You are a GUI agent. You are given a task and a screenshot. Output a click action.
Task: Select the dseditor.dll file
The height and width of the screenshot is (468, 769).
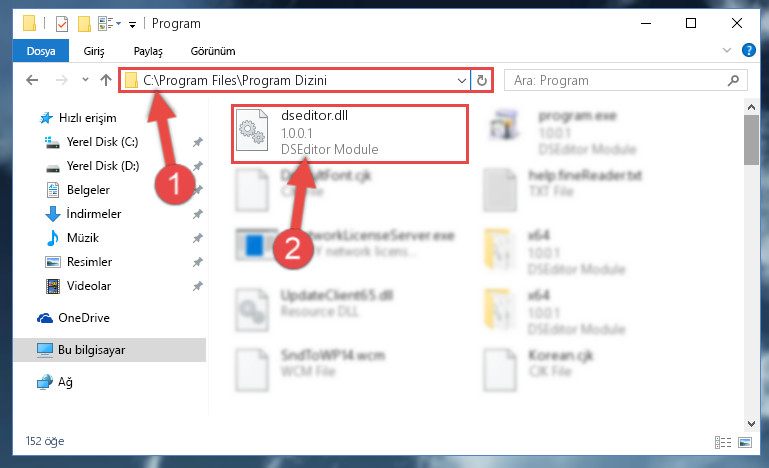click(350, 133)
